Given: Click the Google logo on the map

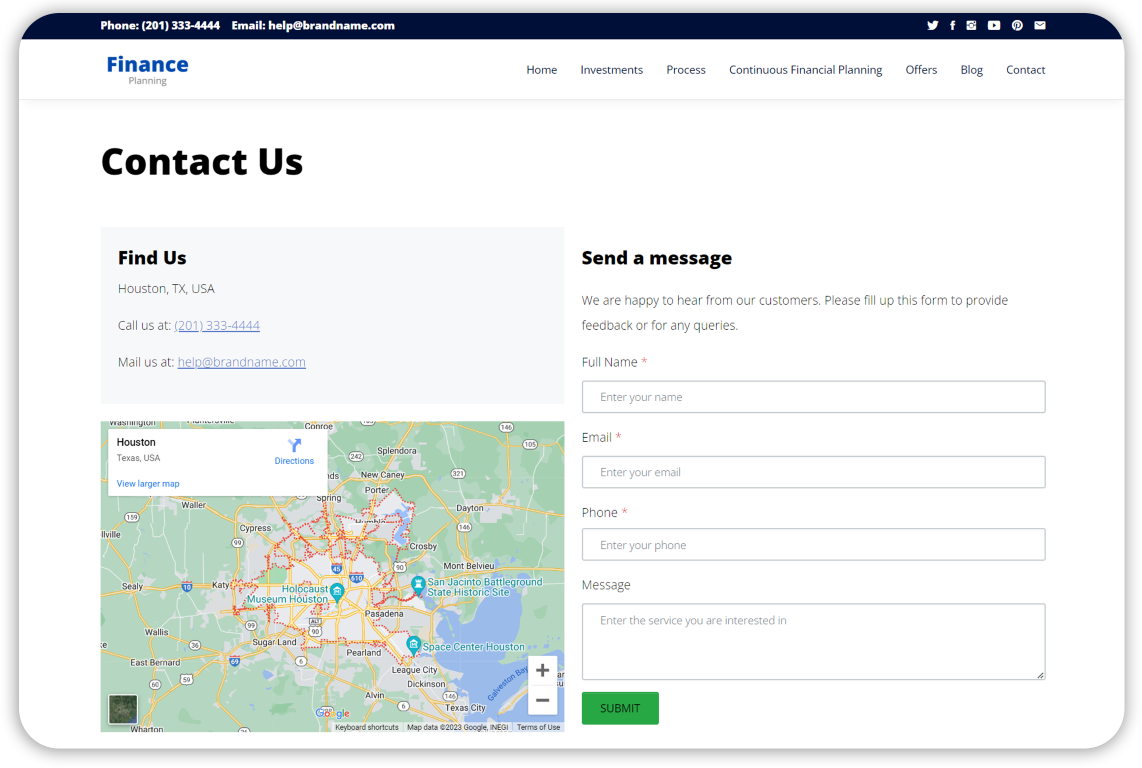Looking at the screenshot, I should pos(333,713).
